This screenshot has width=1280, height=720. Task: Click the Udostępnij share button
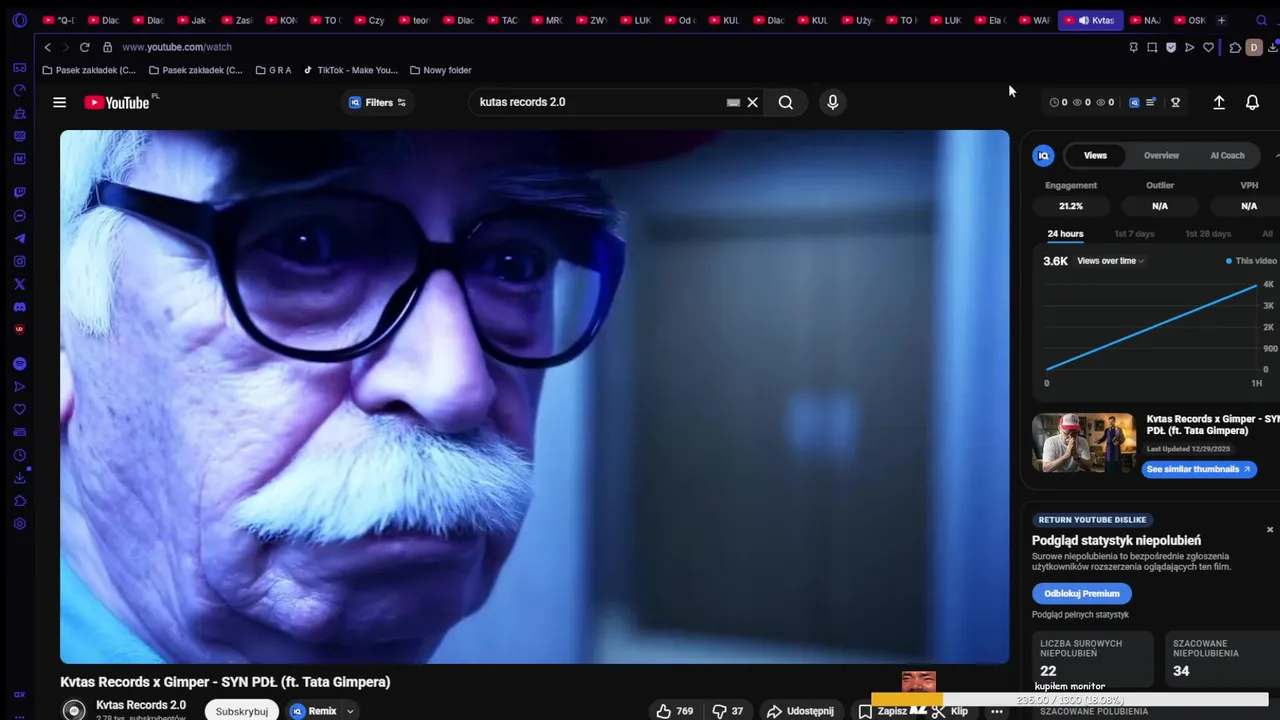800,711
